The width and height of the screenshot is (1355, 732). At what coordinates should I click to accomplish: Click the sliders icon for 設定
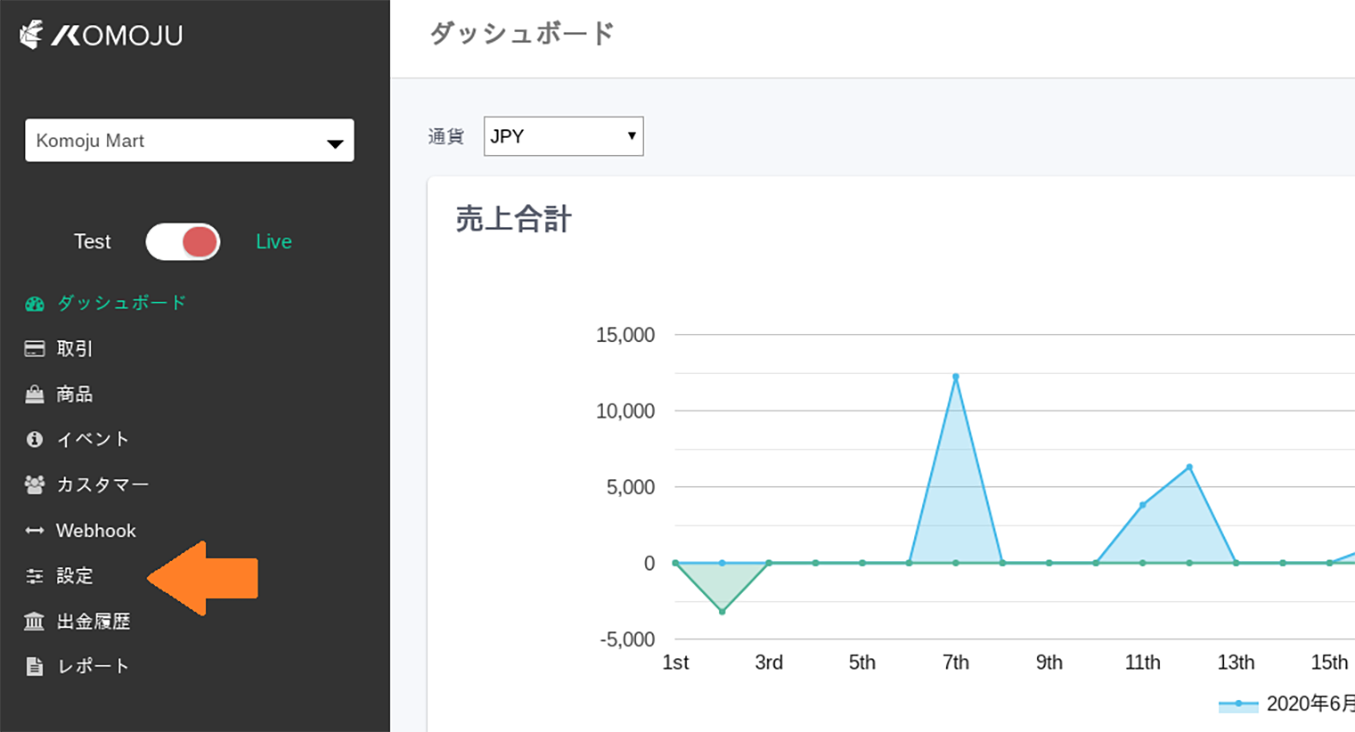[x=35, y=576]
